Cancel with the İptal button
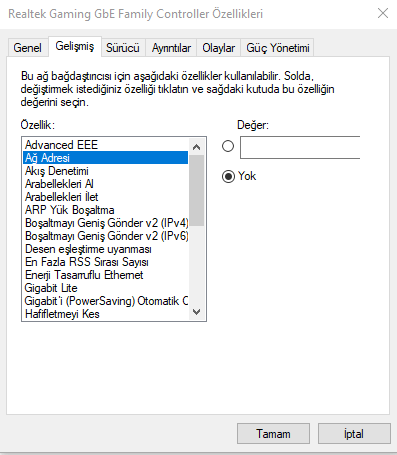This screenshot has width=397, height=455. click(x=354, y=434)
